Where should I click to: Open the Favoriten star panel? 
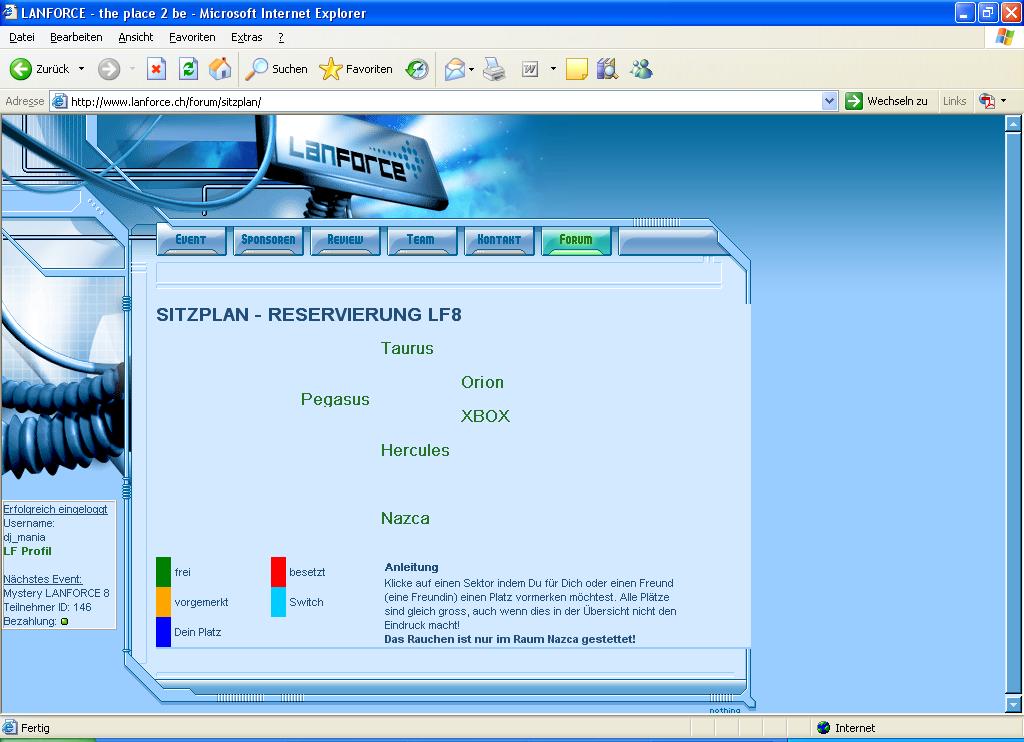356,69
